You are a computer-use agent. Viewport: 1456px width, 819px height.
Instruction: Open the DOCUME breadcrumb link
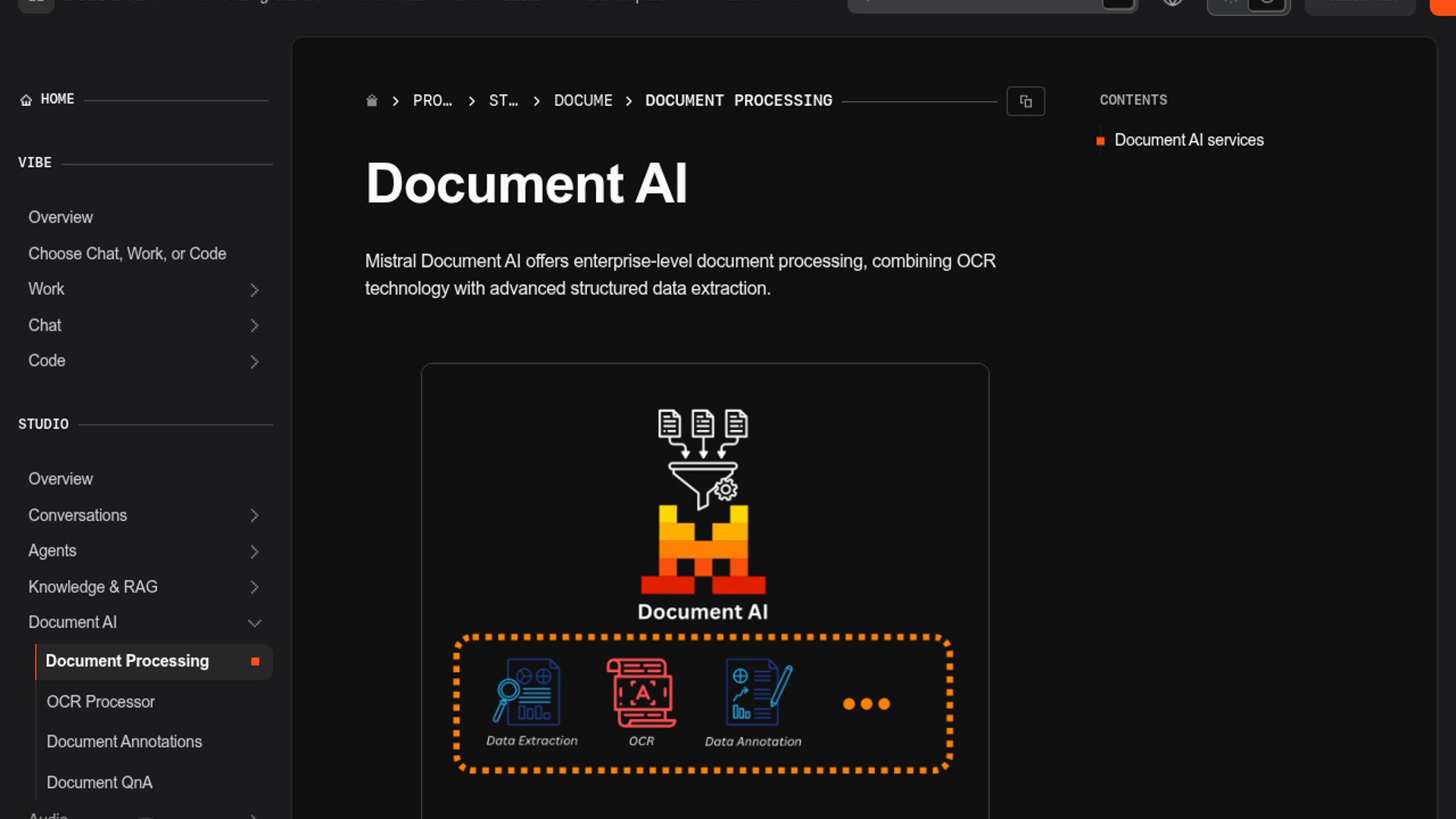(x=583, y=101)
